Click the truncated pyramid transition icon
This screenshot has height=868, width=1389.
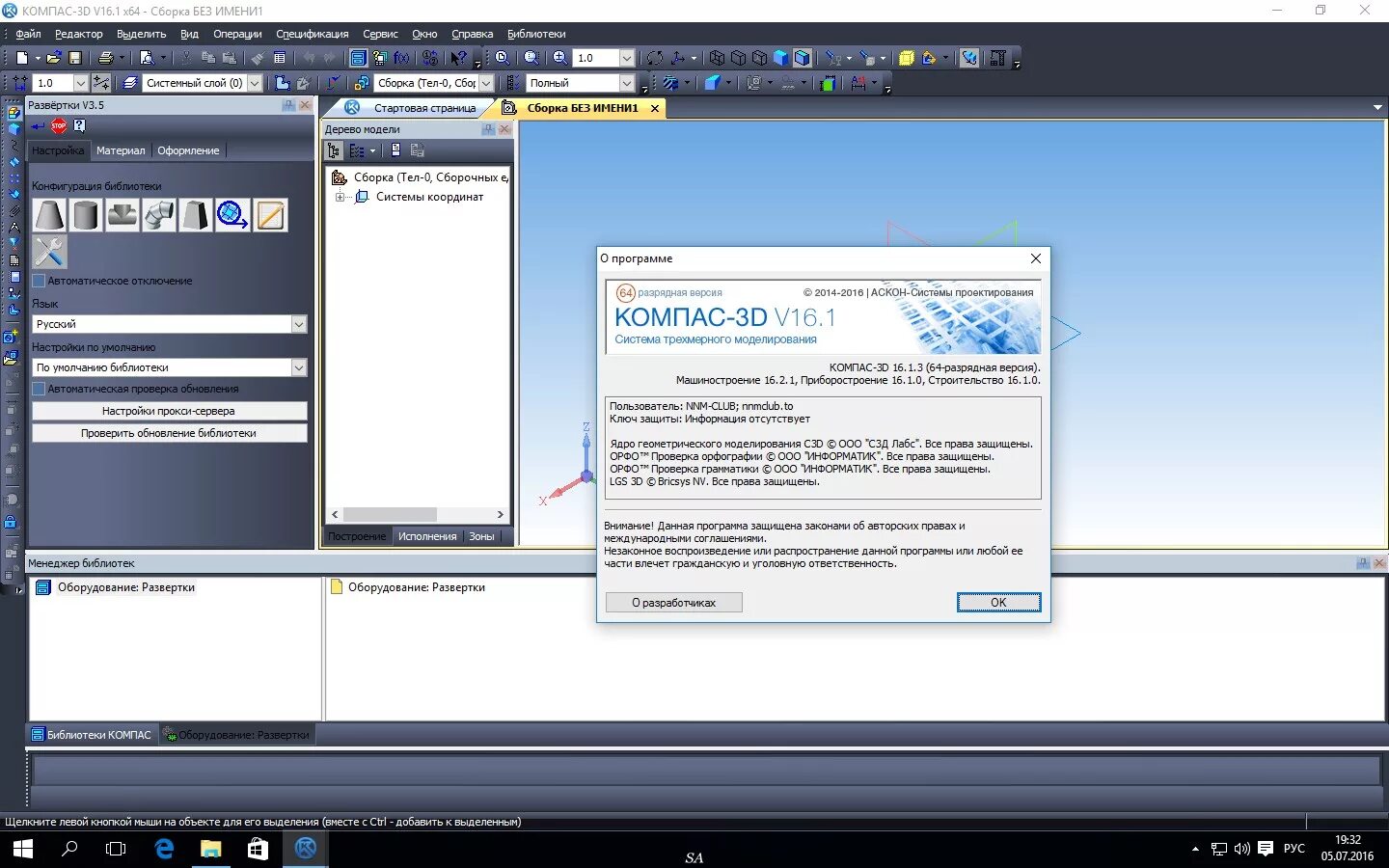(196, 215)
